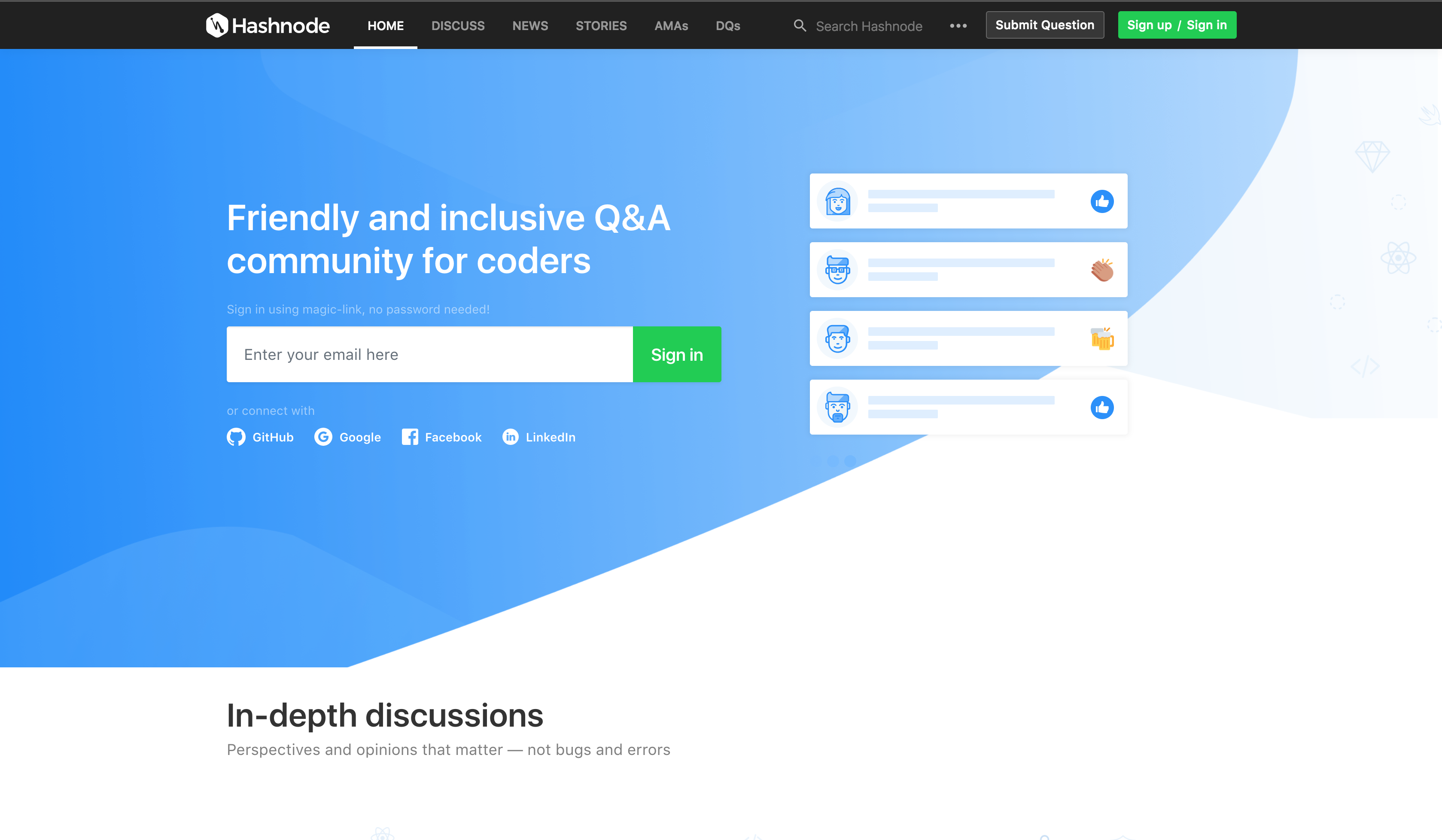Click the LinkedIn connect icon
The image size is (1442, 840).
pyautogui.click(x=511, y=437)
